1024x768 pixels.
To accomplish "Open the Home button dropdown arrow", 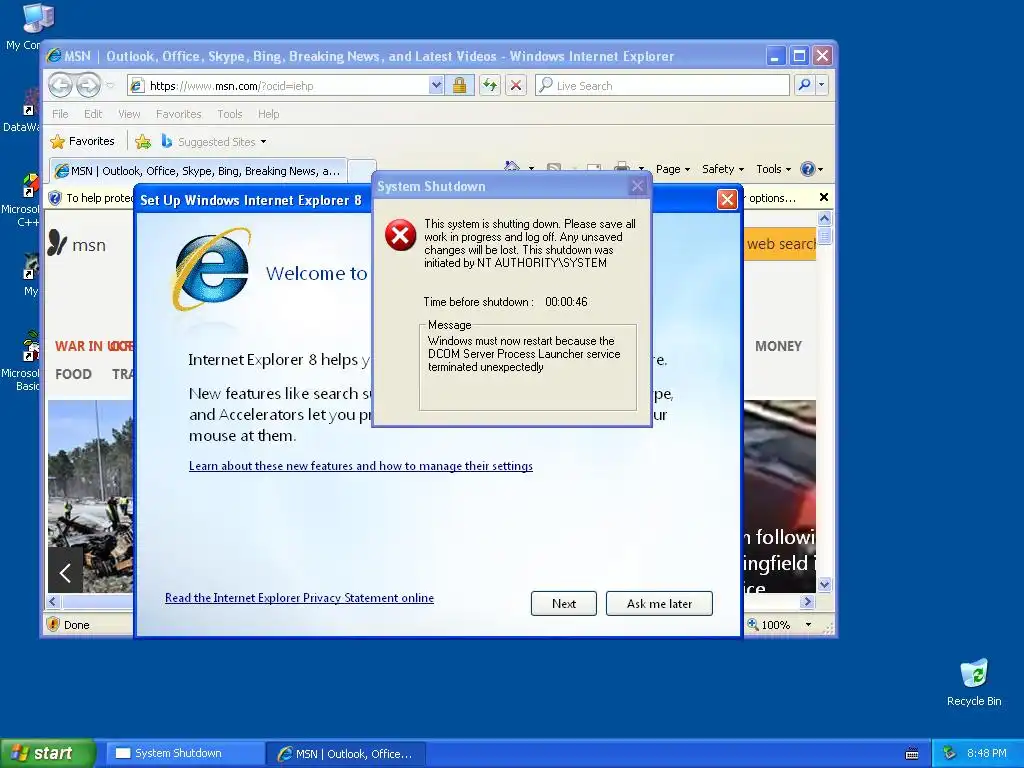I will 531,169.
